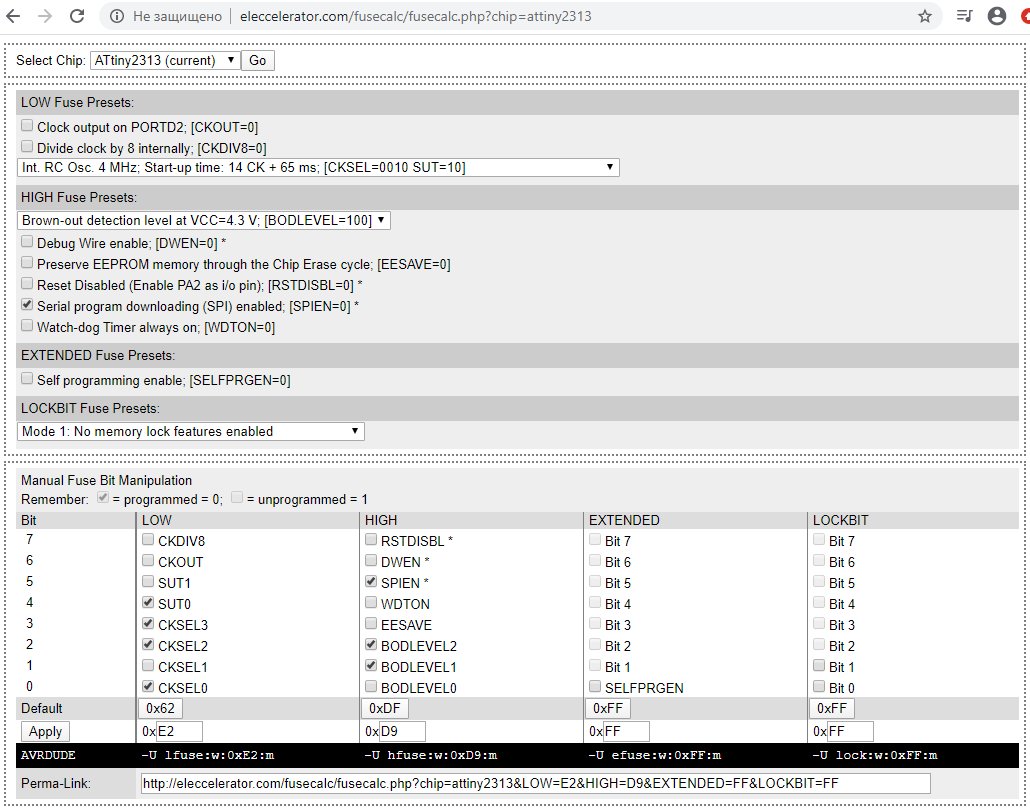
Task: Edit the LOW fuse hex field E2
Action: tap(179, 732)
